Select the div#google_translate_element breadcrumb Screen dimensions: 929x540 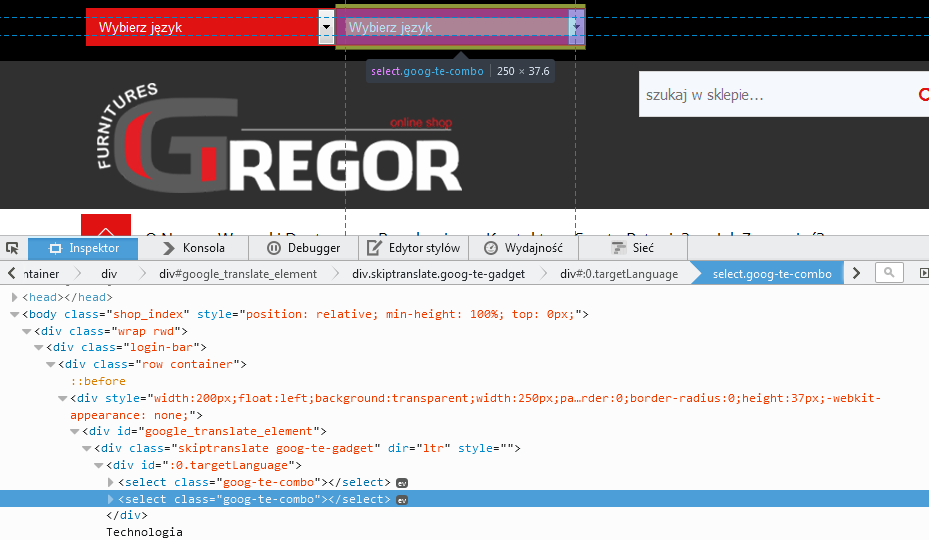click(x=238, y=274)
